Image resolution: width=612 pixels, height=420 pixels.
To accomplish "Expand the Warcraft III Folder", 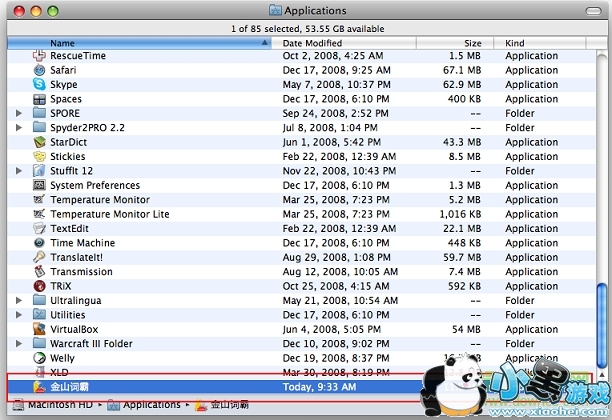I will coord(19,344).
